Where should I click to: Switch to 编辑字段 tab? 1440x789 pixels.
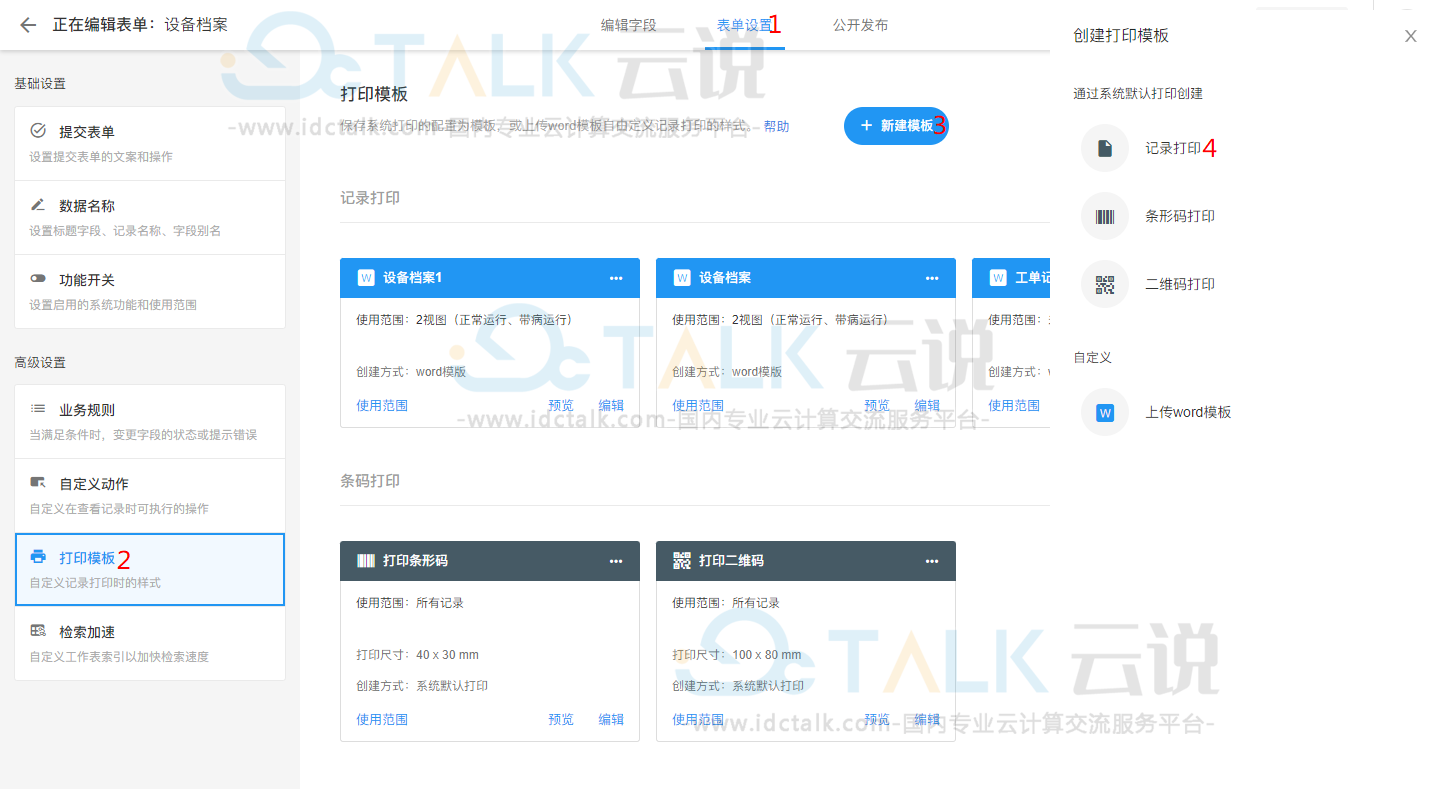(x=629, y=25)
